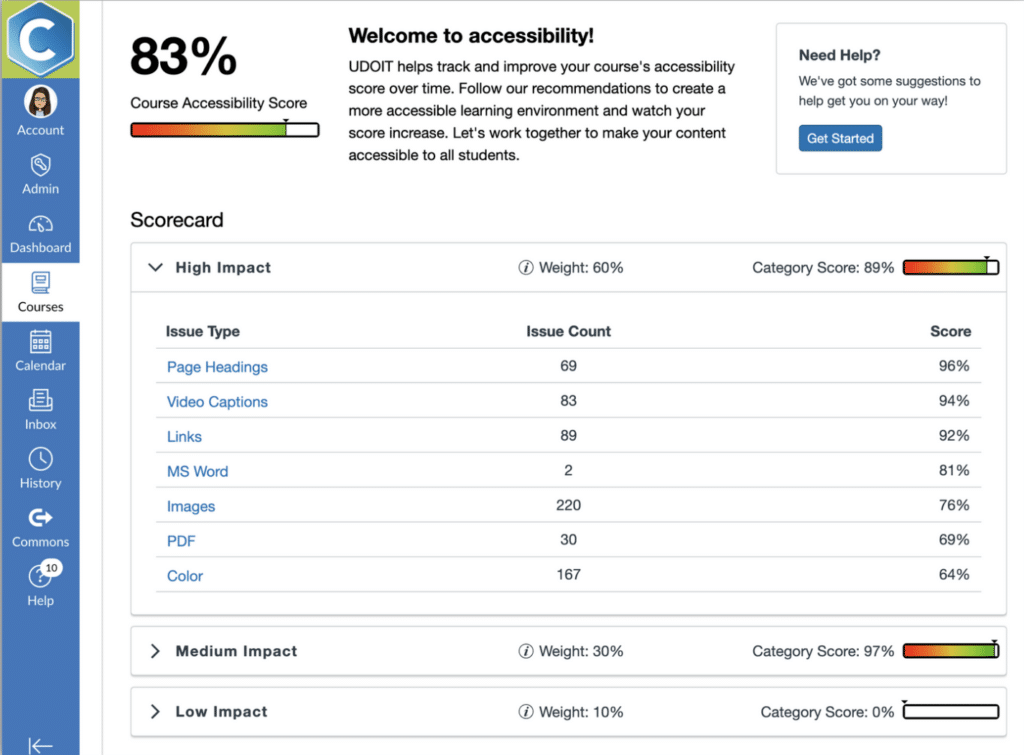1024x755 pixels.
Task: Click the Canvas logo at top
Action: [x=40, y=38]
